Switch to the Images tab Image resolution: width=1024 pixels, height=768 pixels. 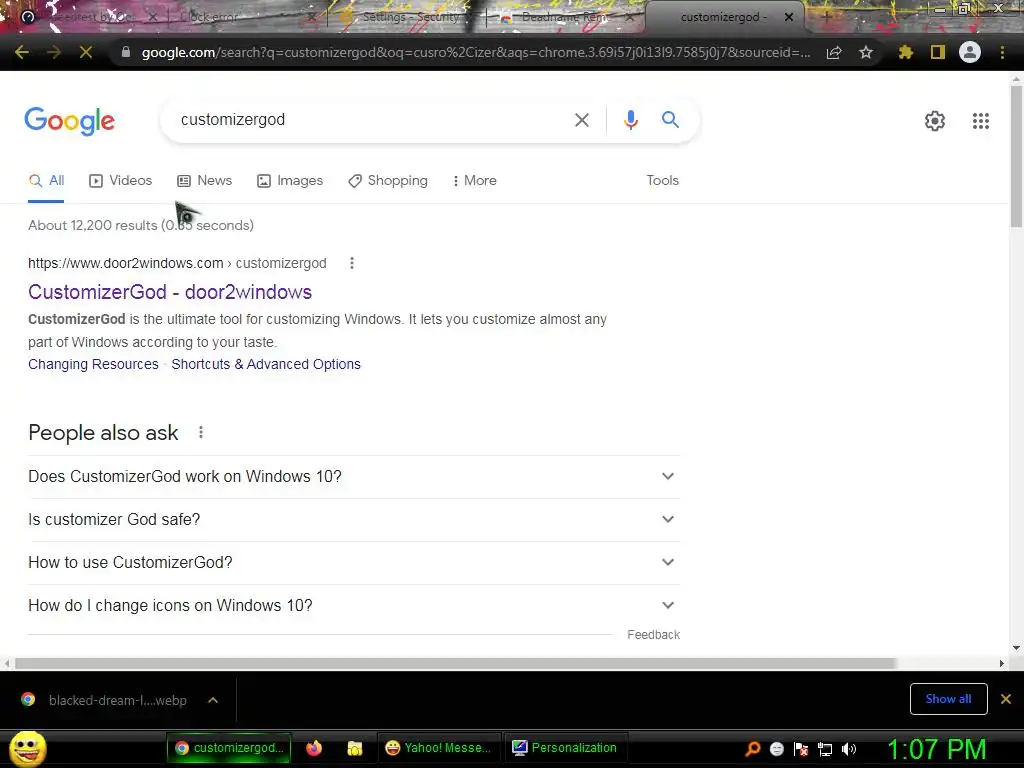tap(290, 181)
